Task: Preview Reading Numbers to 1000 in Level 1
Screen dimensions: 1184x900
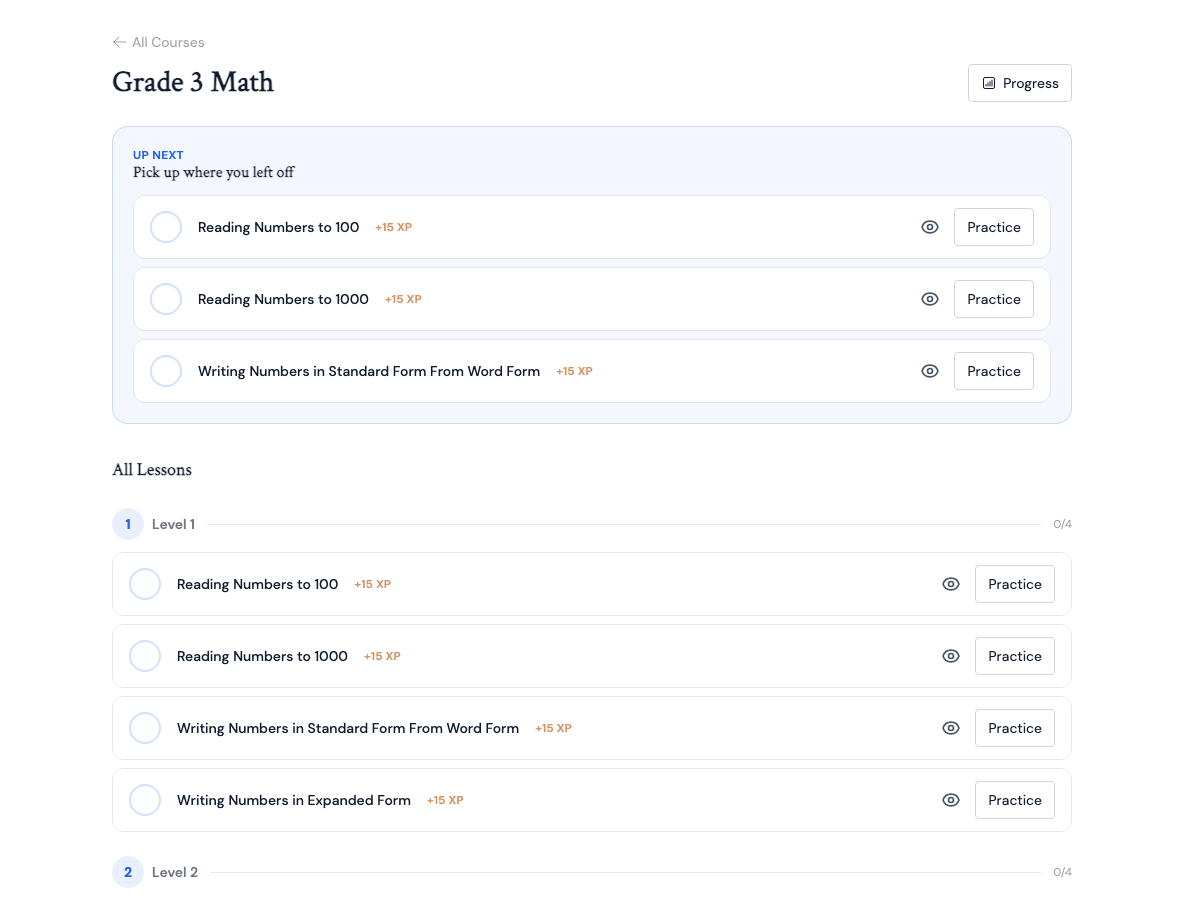Action: [951, 656]
